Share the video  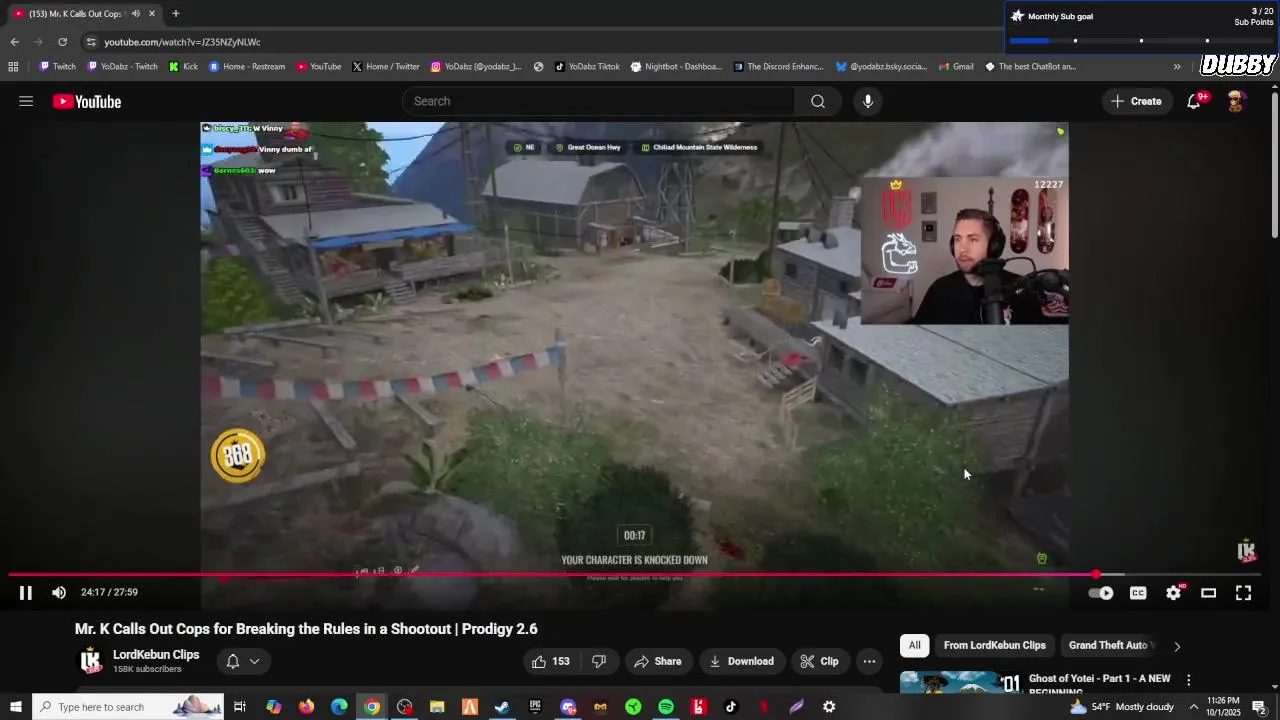[657, 661]
